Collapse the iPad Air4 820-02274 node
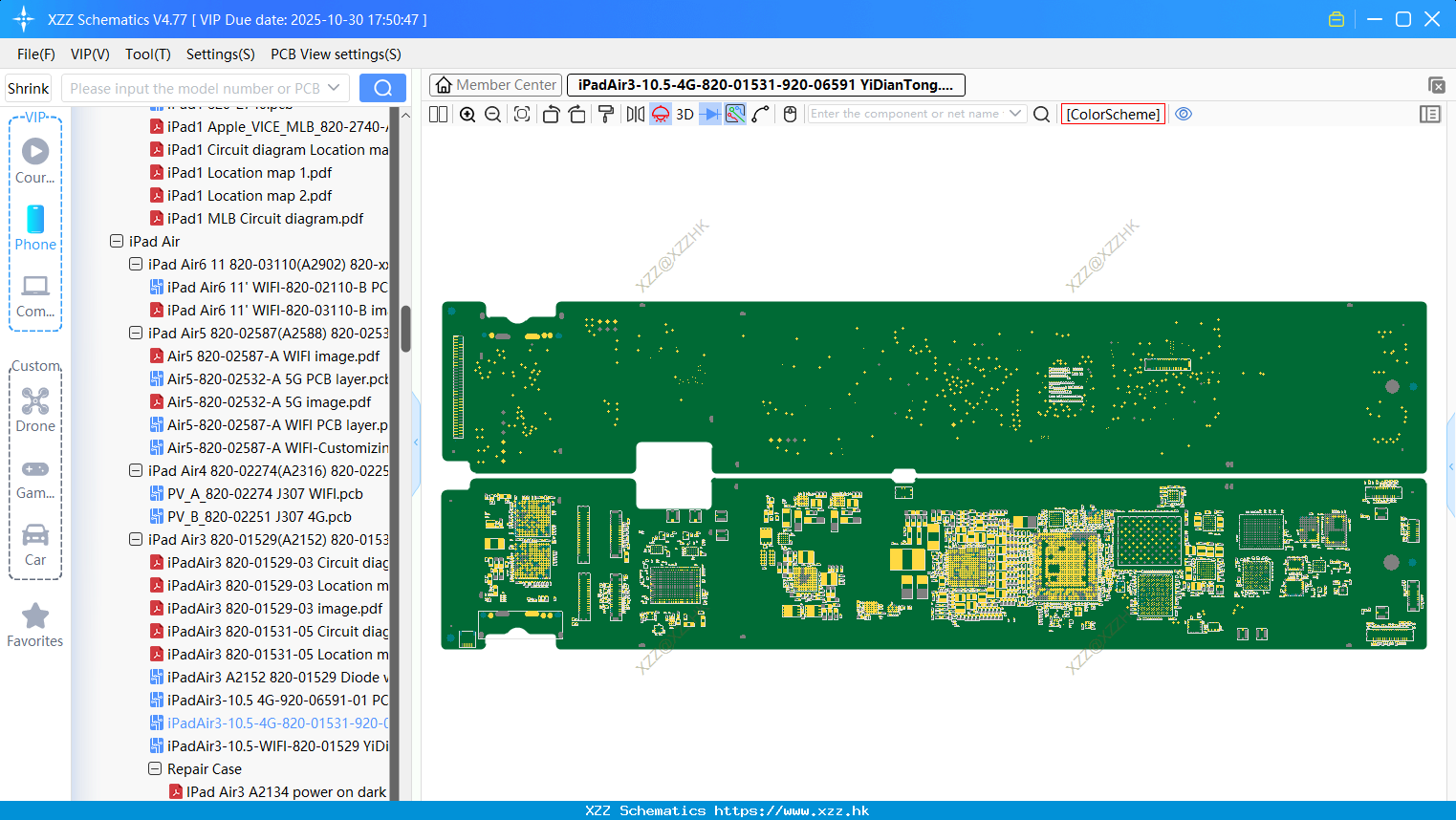 coord(136,471)
